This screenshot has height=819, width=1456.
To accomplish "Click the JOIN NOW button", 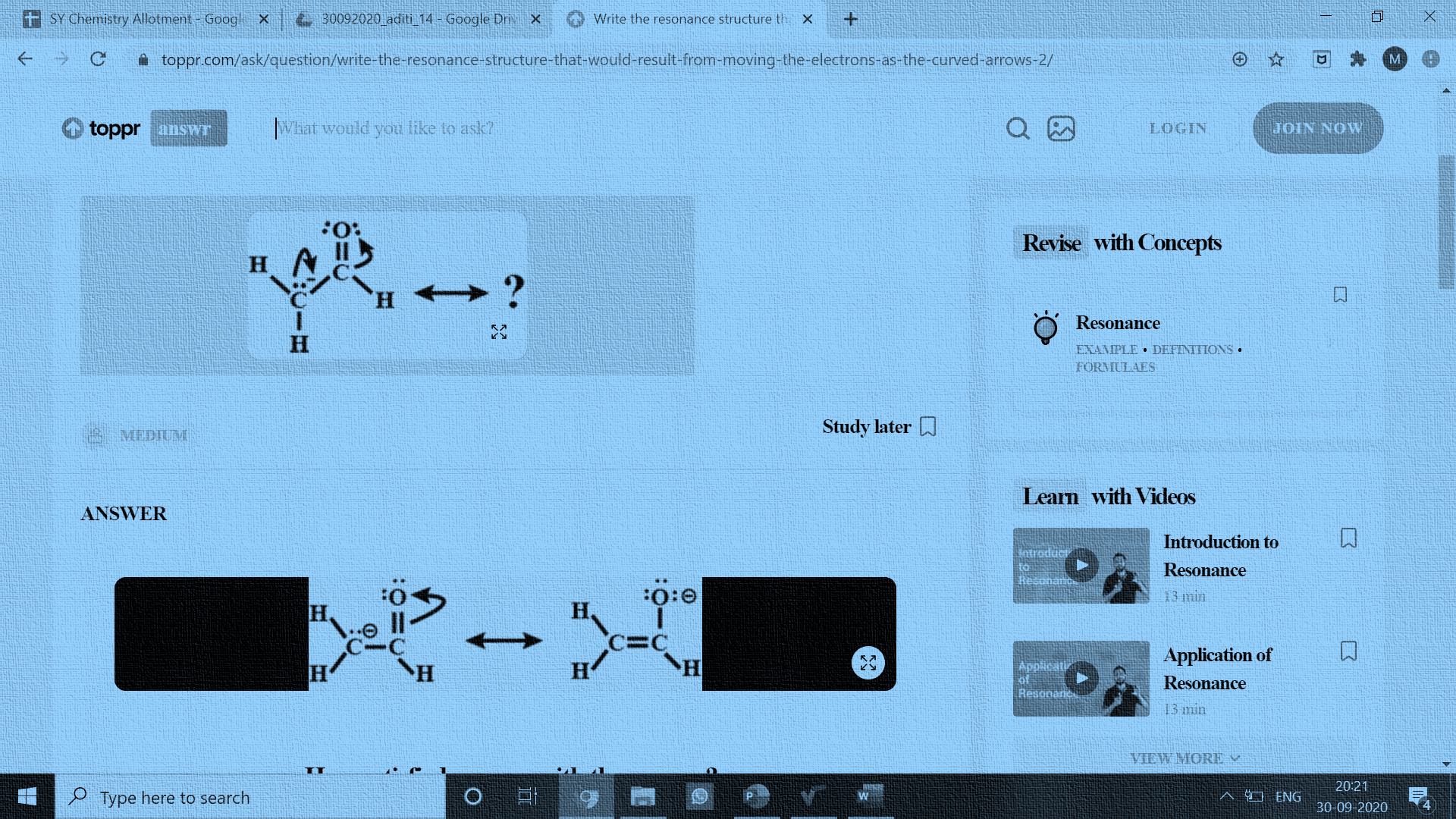I will coord(1317,128).
